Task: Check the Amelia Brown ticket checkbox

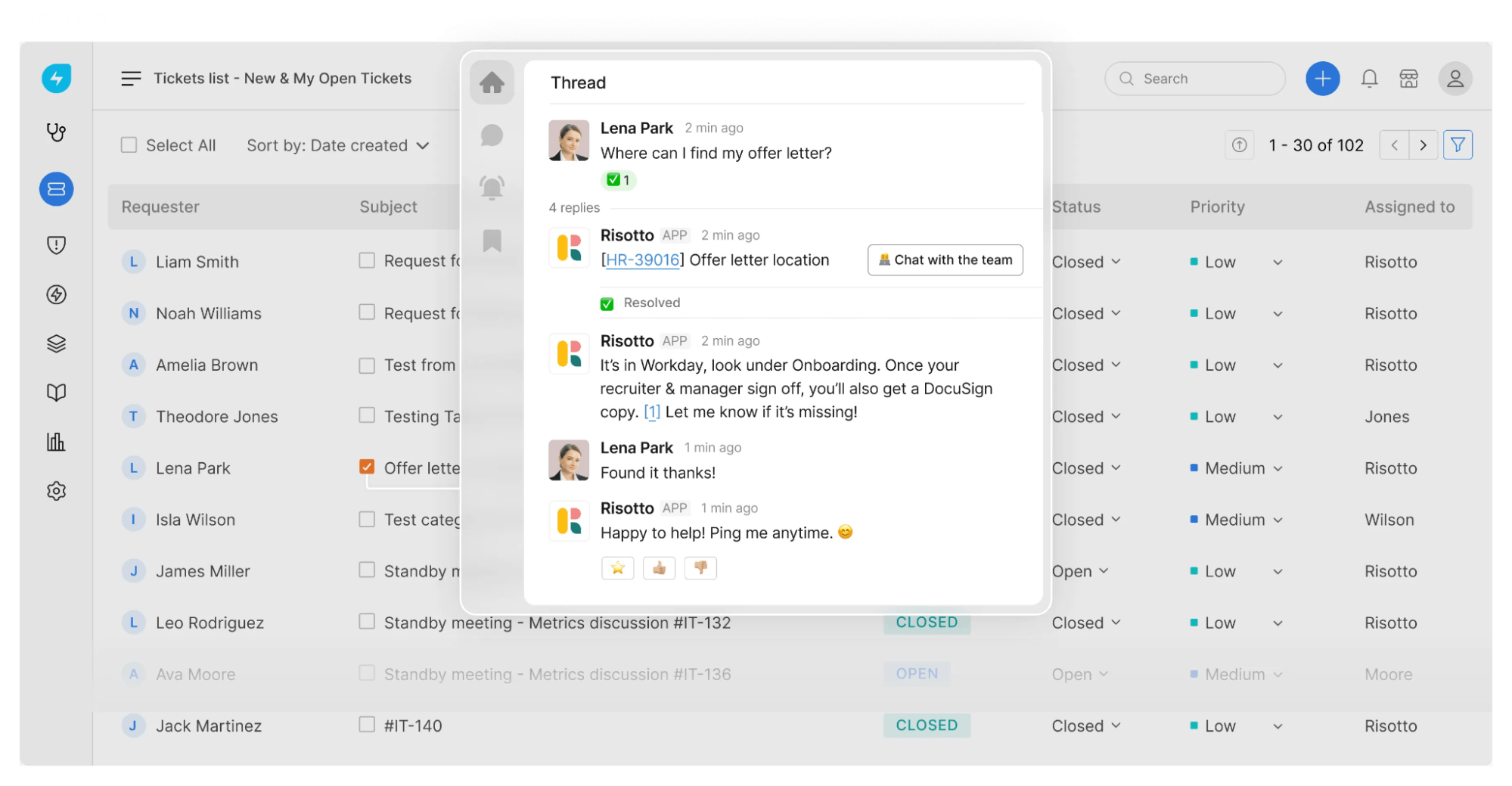Action: pos(367,365)
